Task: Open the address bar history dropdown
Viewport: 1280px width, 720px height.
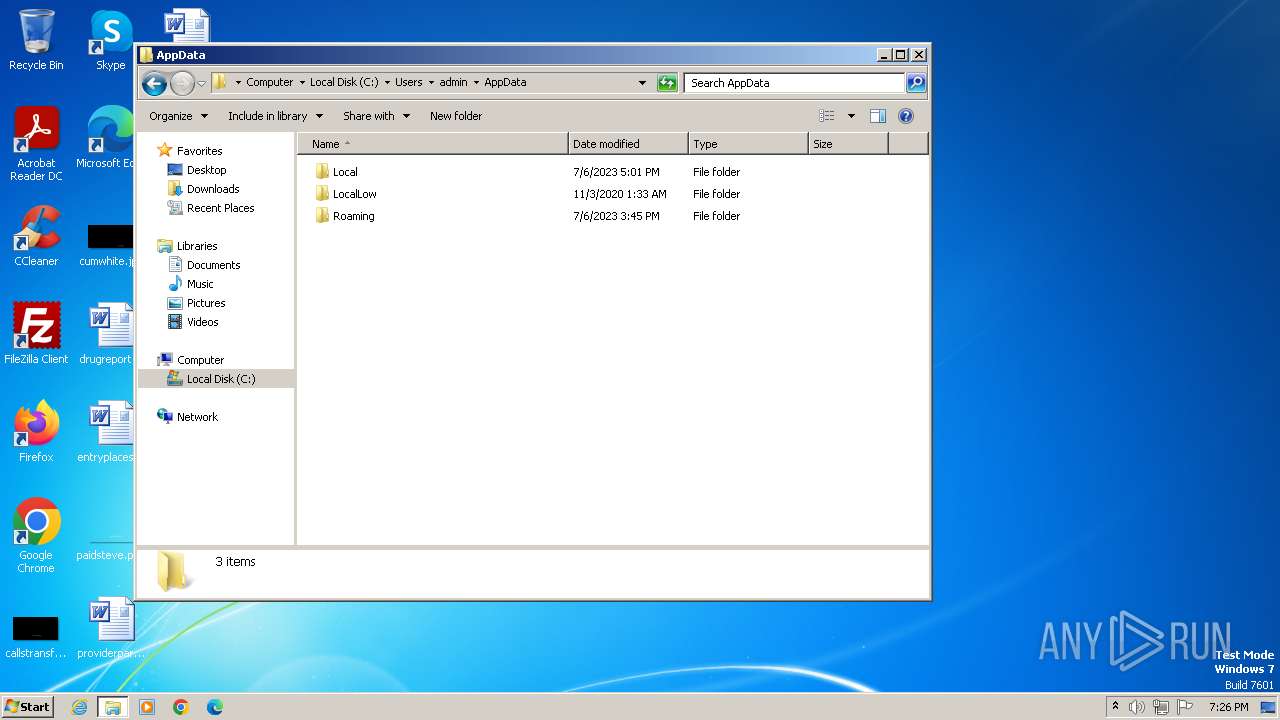Action: [x=642, y=83]
